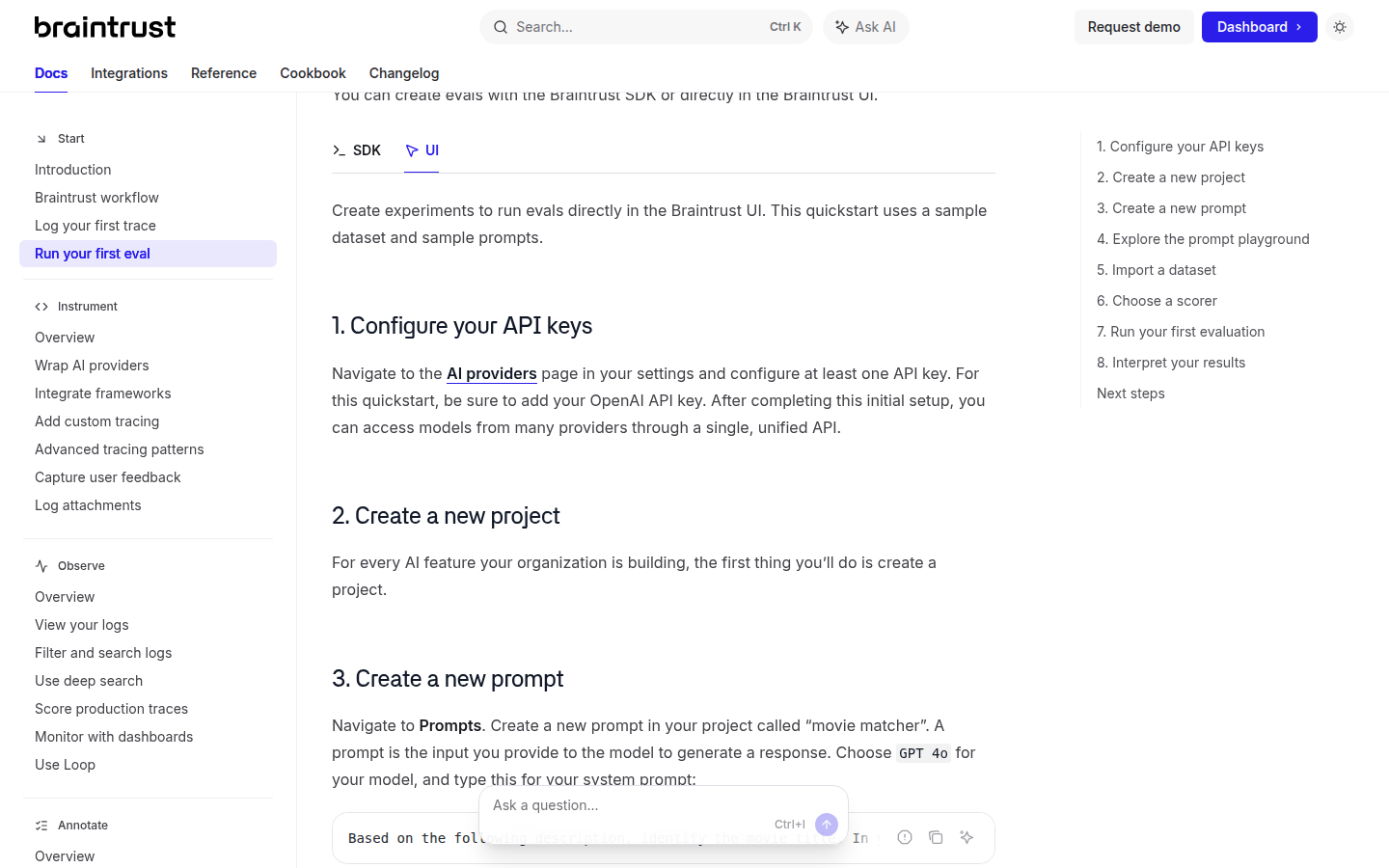Focus the Ask a question field
This screenshot has width=1389, height=868.
point(627,805)
